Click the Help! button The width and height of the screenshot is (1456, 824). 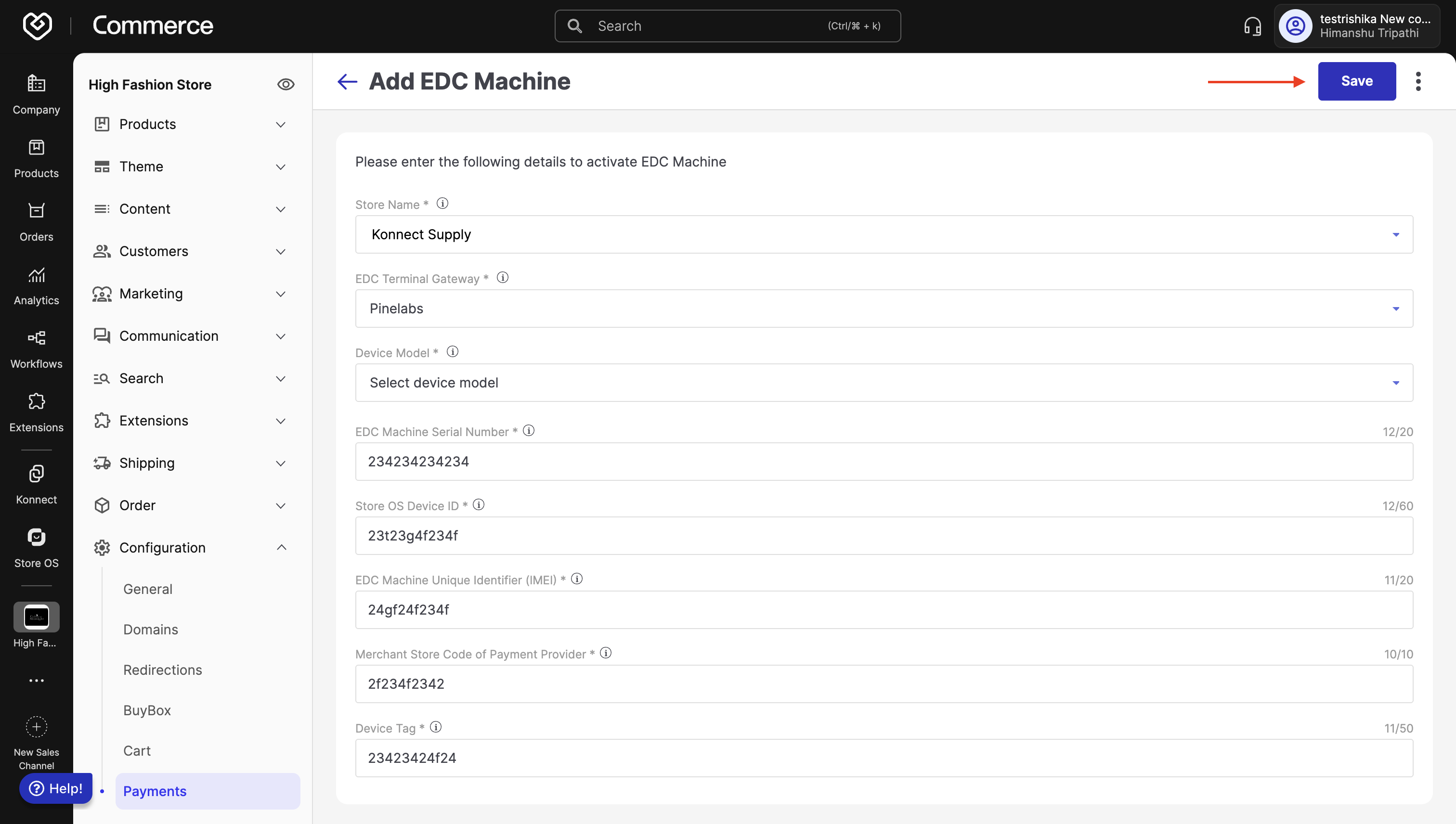tap(56, 788)
